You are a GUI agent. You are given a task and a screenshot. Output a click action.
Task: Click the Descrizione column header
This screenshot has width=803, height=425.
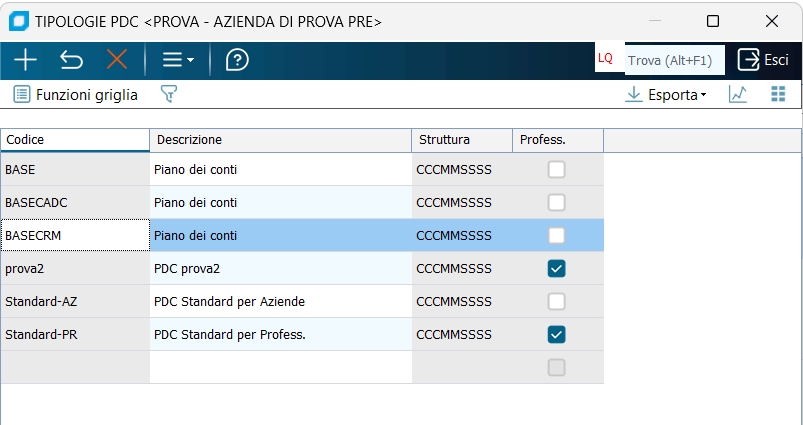[x=280, y=140]
